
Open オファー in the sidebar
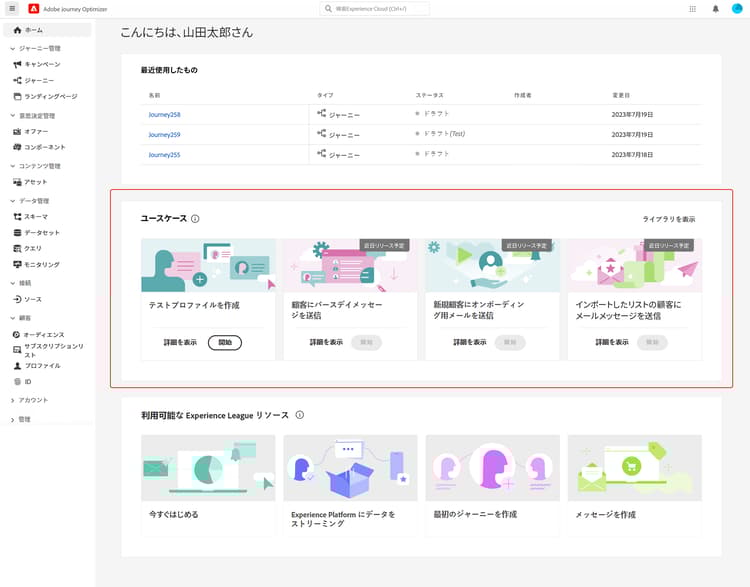(31, 131)
